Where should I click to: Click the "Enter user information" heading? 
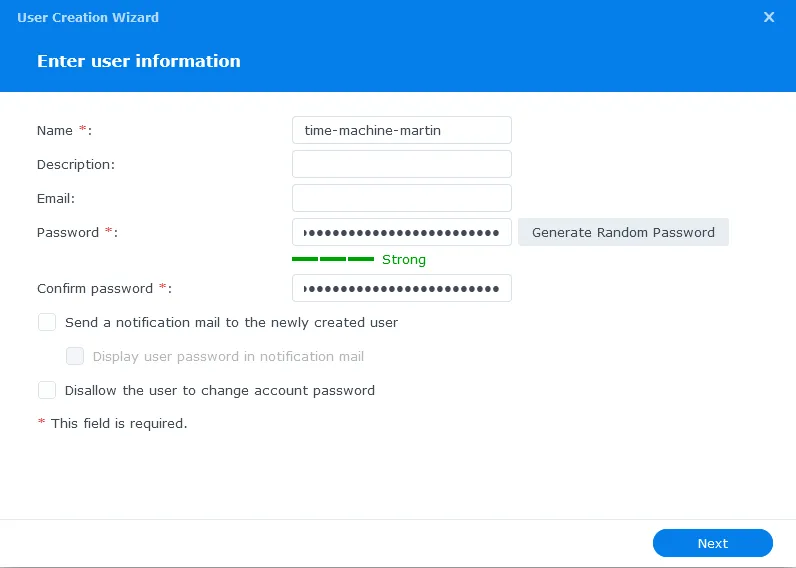139,61
